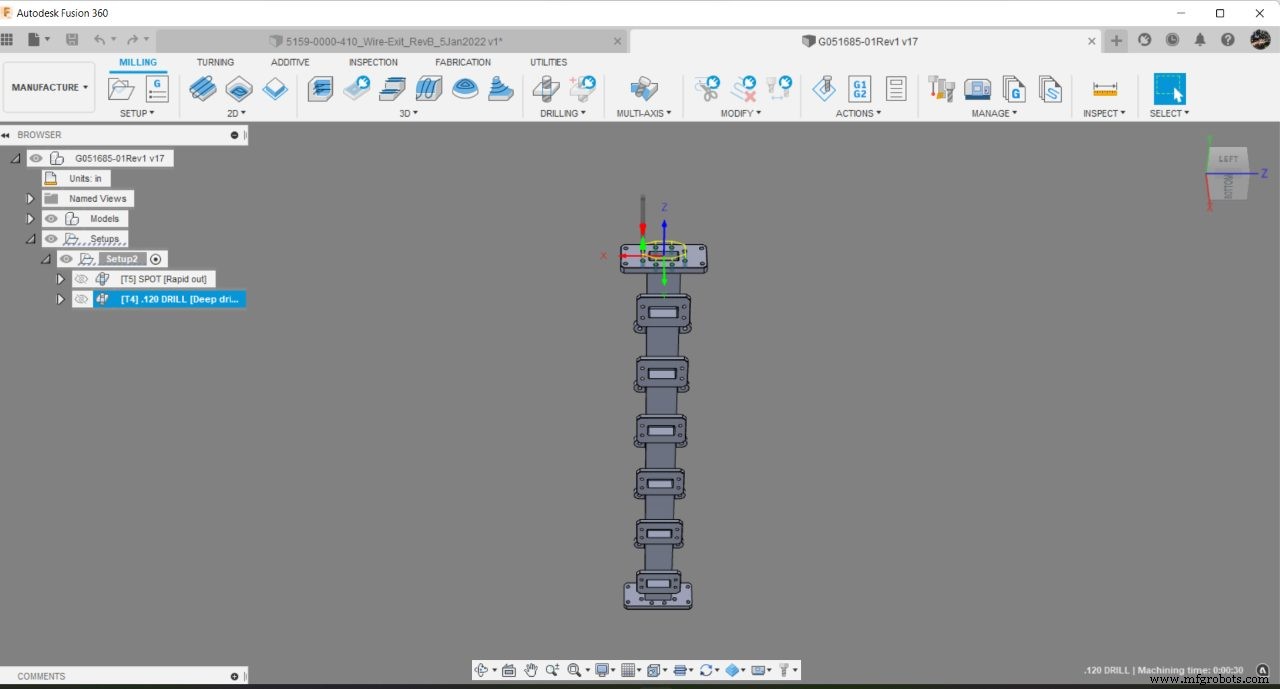Click the Orbit icon in the navigation bar
The width and height of the screenshot is (1280, 689).
point(482,670)
